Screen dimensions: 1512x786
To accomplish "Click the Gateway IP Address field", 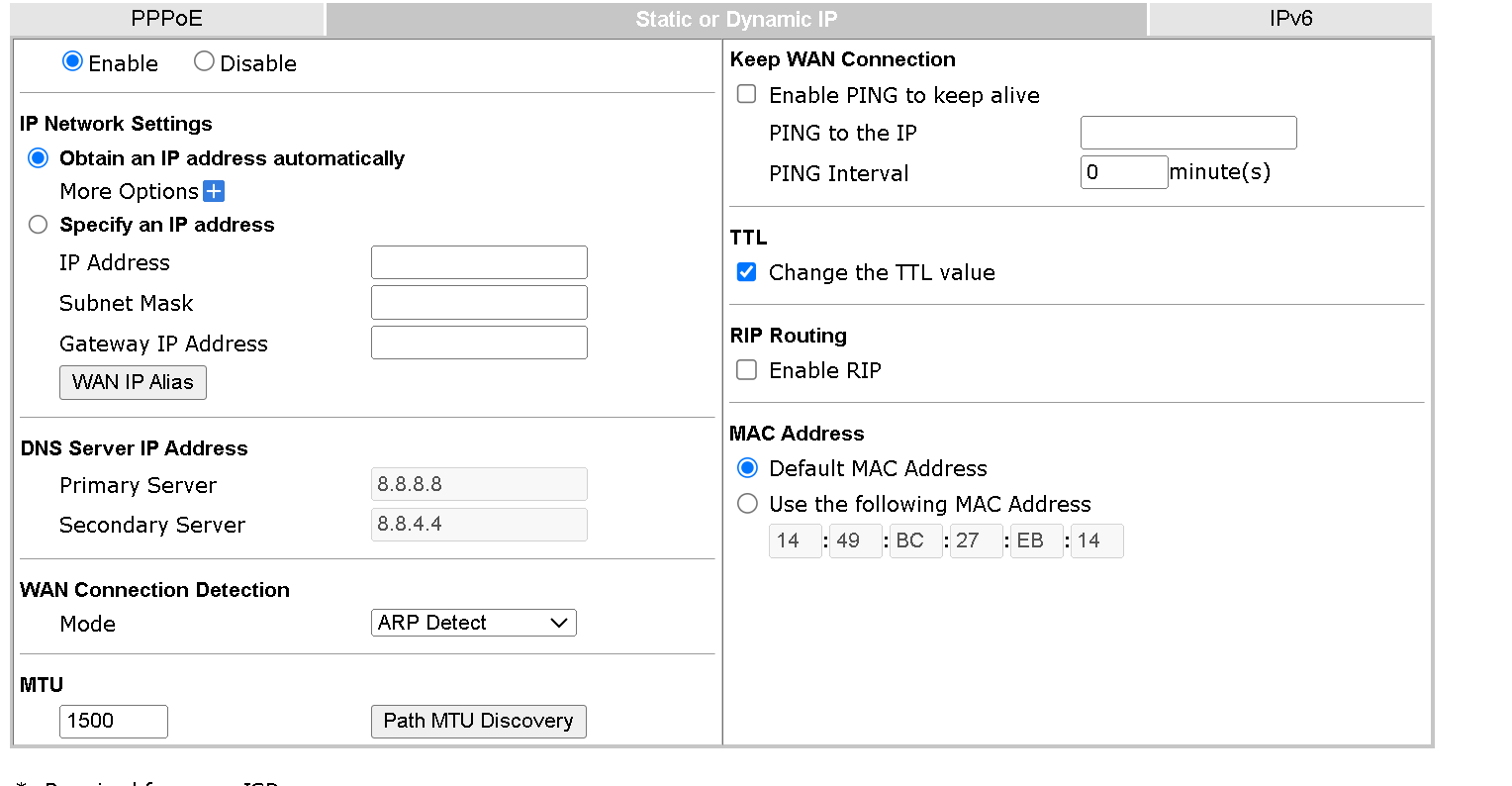I will [x=479, y=343].
